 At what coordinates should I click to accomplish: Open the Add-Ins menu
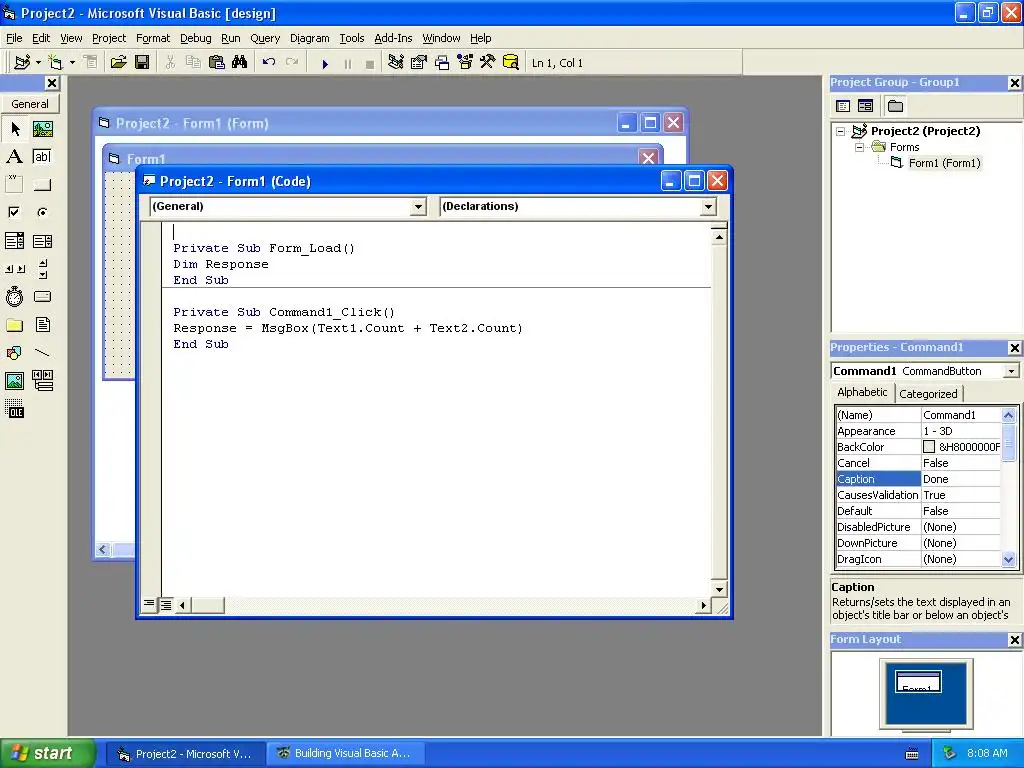pyautogui.click(x=392, y=38)
